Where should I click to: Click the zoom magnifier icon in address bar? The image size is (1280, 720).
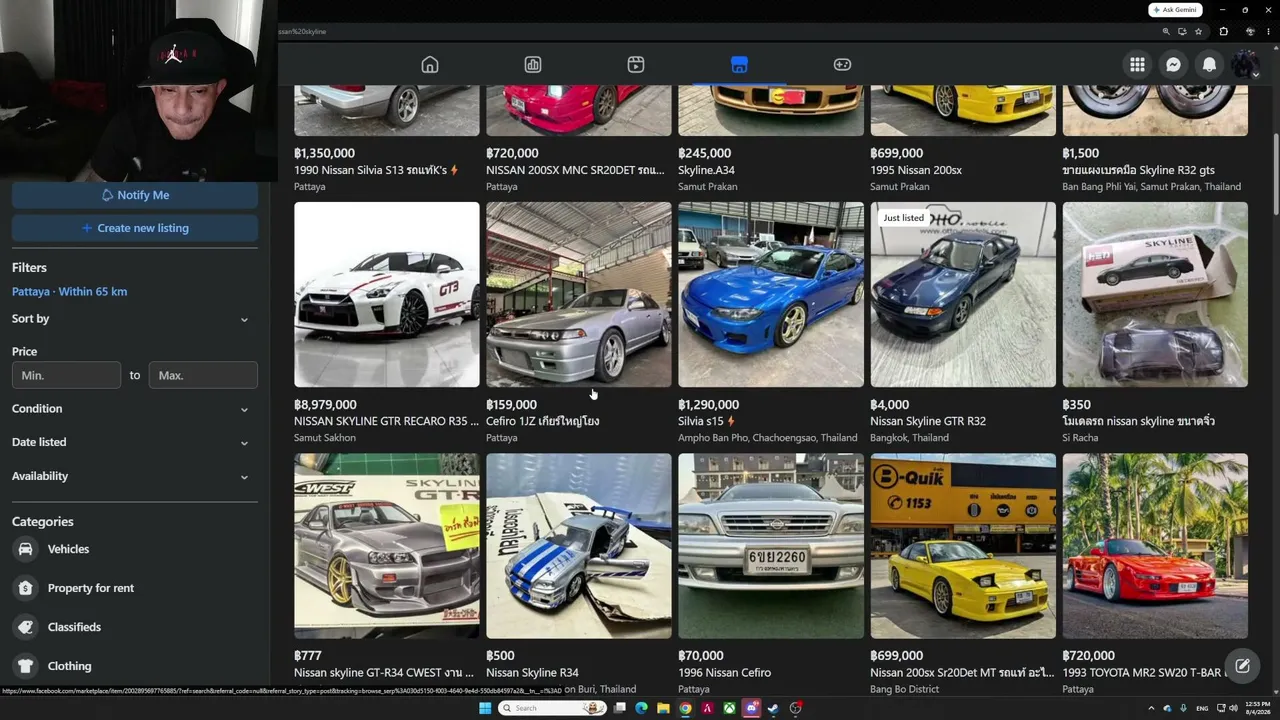[1166, 31]
